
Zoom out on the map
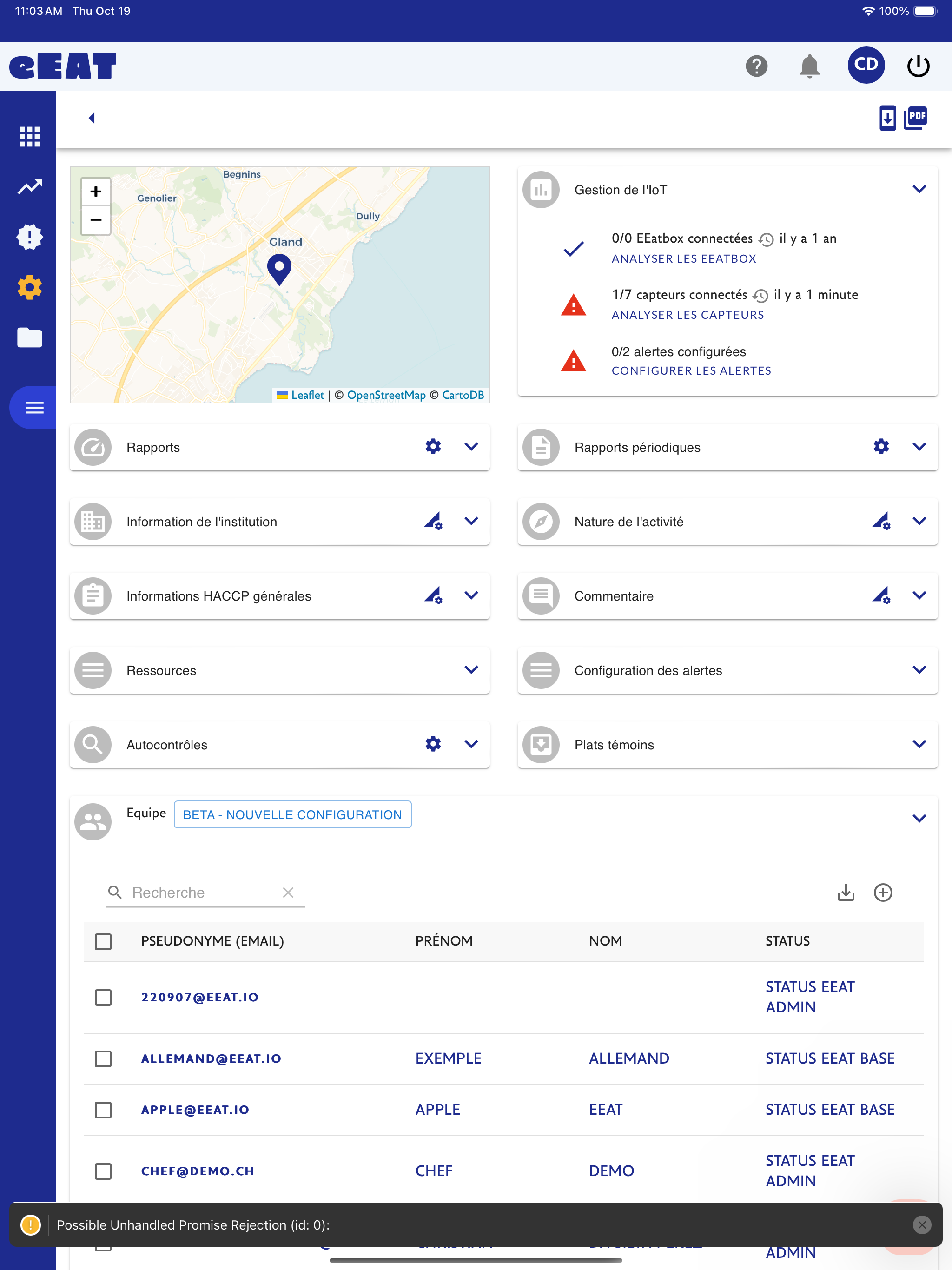click(96, 220)
